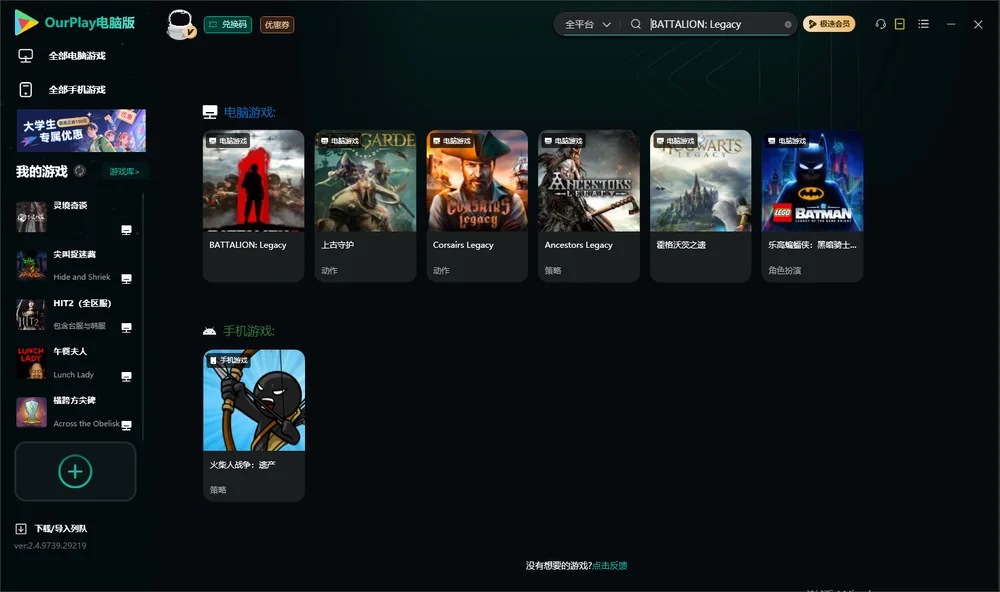The width and height of the screenshot is (1000, 592).
Task: Click the Android icon next to 手机游戏 heading
Action: 209,331
